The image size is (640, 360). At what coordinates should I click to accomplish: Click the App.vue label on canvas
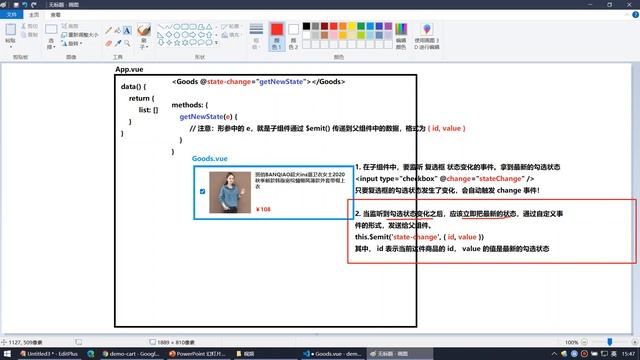[129, 69]
